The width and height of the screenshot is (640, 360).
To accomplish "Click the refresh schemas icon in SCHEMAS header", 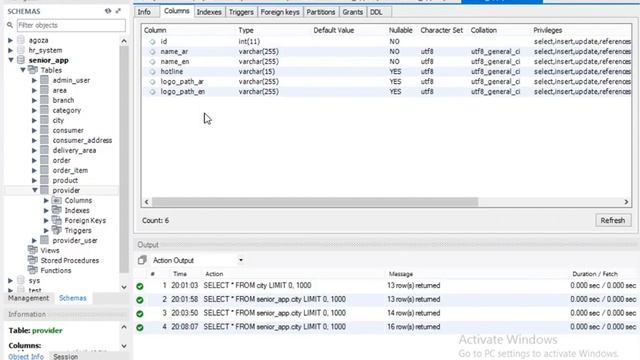I will 108,11.
